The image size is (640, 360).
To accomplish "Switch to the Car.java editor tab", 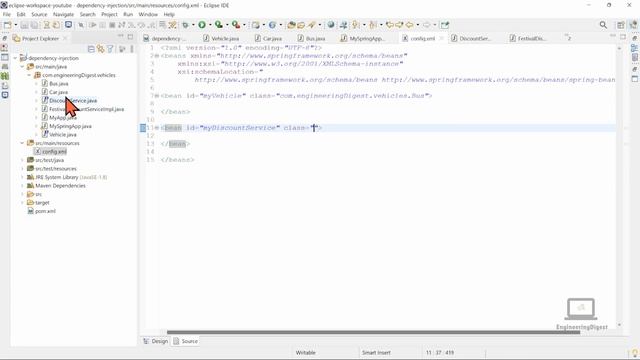I will [268, 38].
